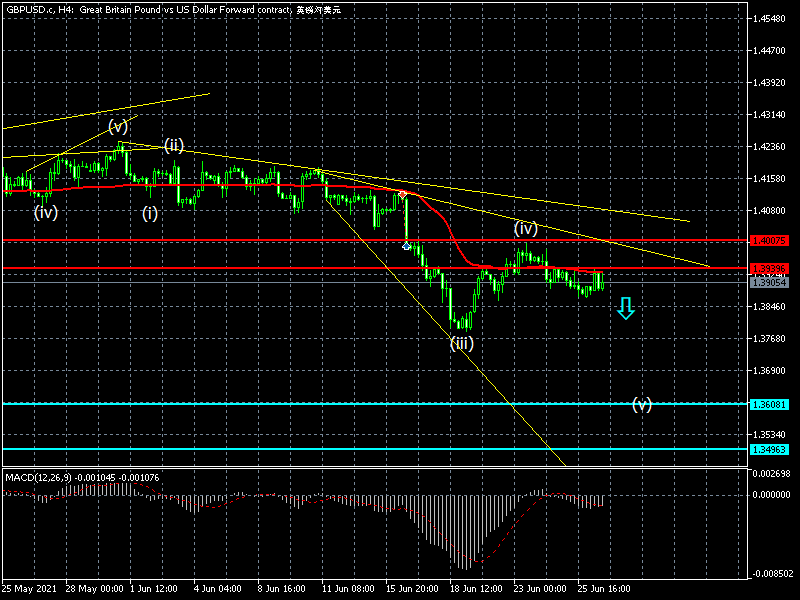Click the cyan down arrow on chart
Screen dimensions: 800x600
(625, 308)
